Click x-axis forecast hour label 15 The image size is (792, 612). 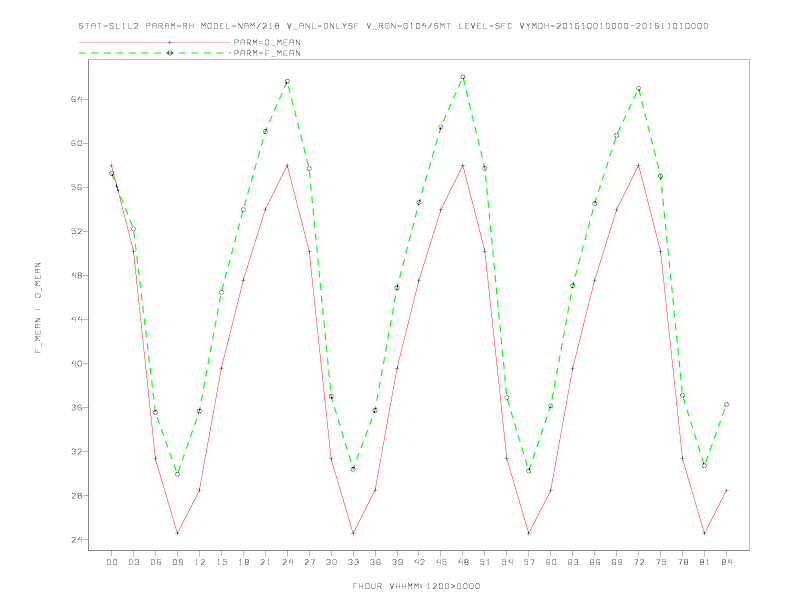coord(221,562)
